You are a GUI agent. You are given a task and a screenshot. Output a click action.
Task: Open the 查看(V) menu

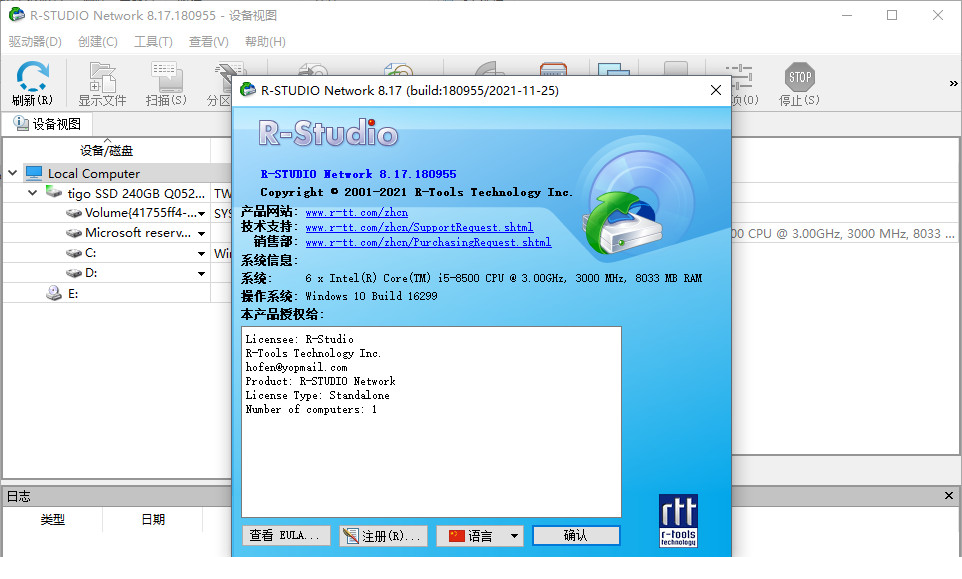tap(209, 42)
